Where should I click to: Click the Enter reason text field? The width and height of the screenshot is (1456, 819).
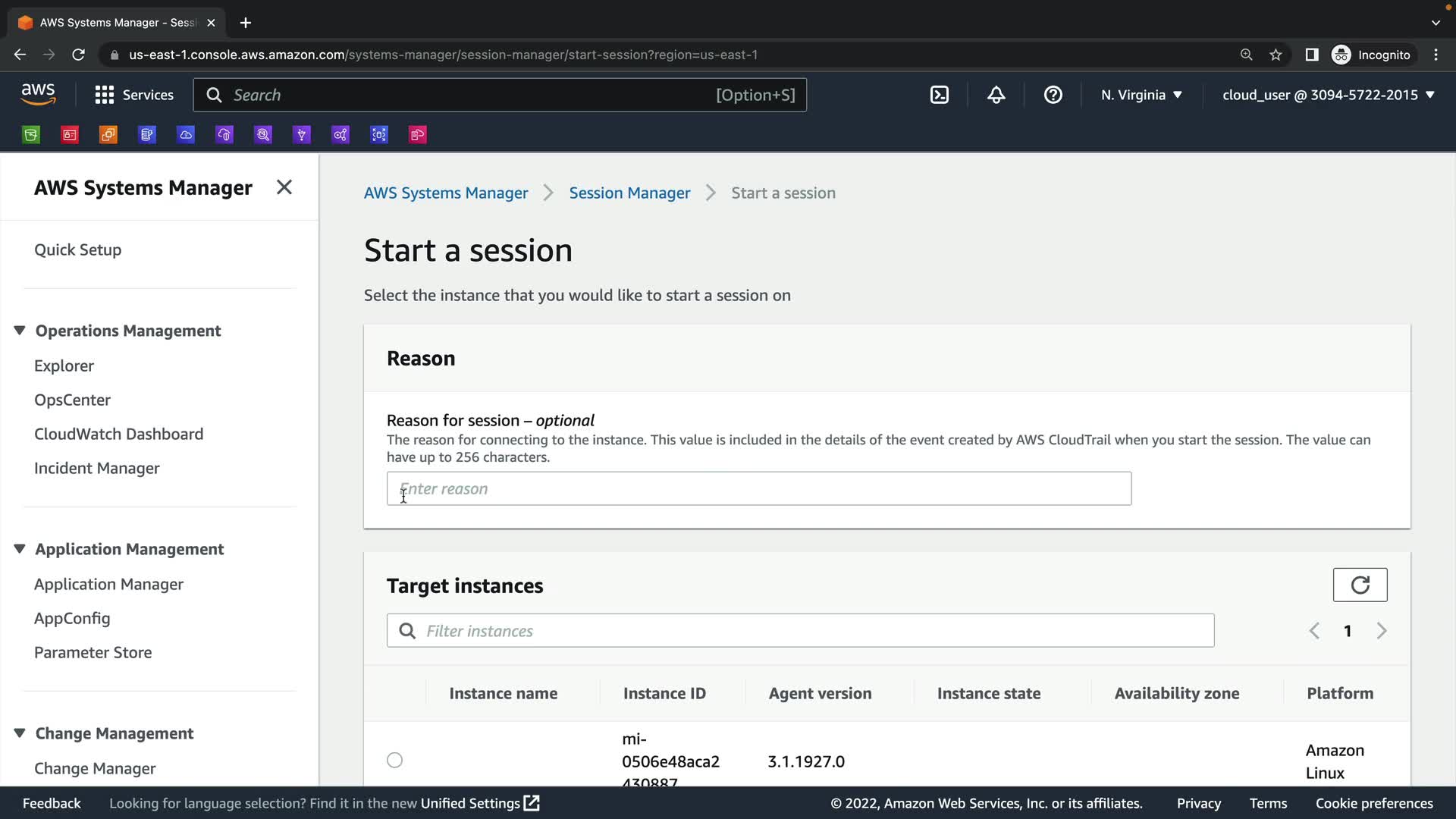coord(758,488)
